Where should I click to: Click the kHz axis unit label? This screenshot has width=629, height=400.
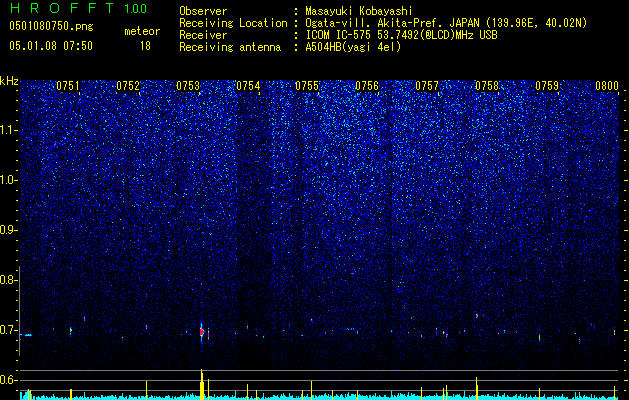(x=9, y=81)
